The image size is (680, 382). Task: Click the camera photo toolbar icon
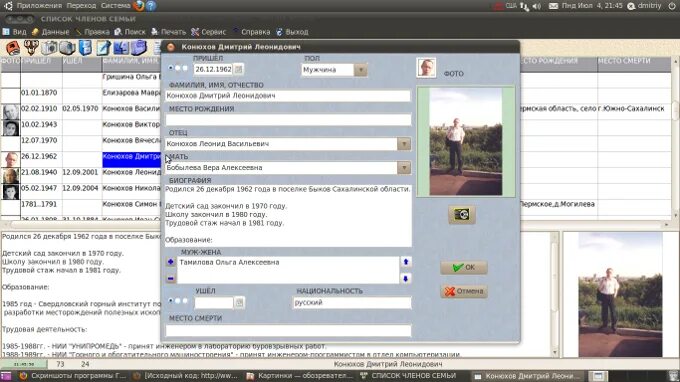49,47
